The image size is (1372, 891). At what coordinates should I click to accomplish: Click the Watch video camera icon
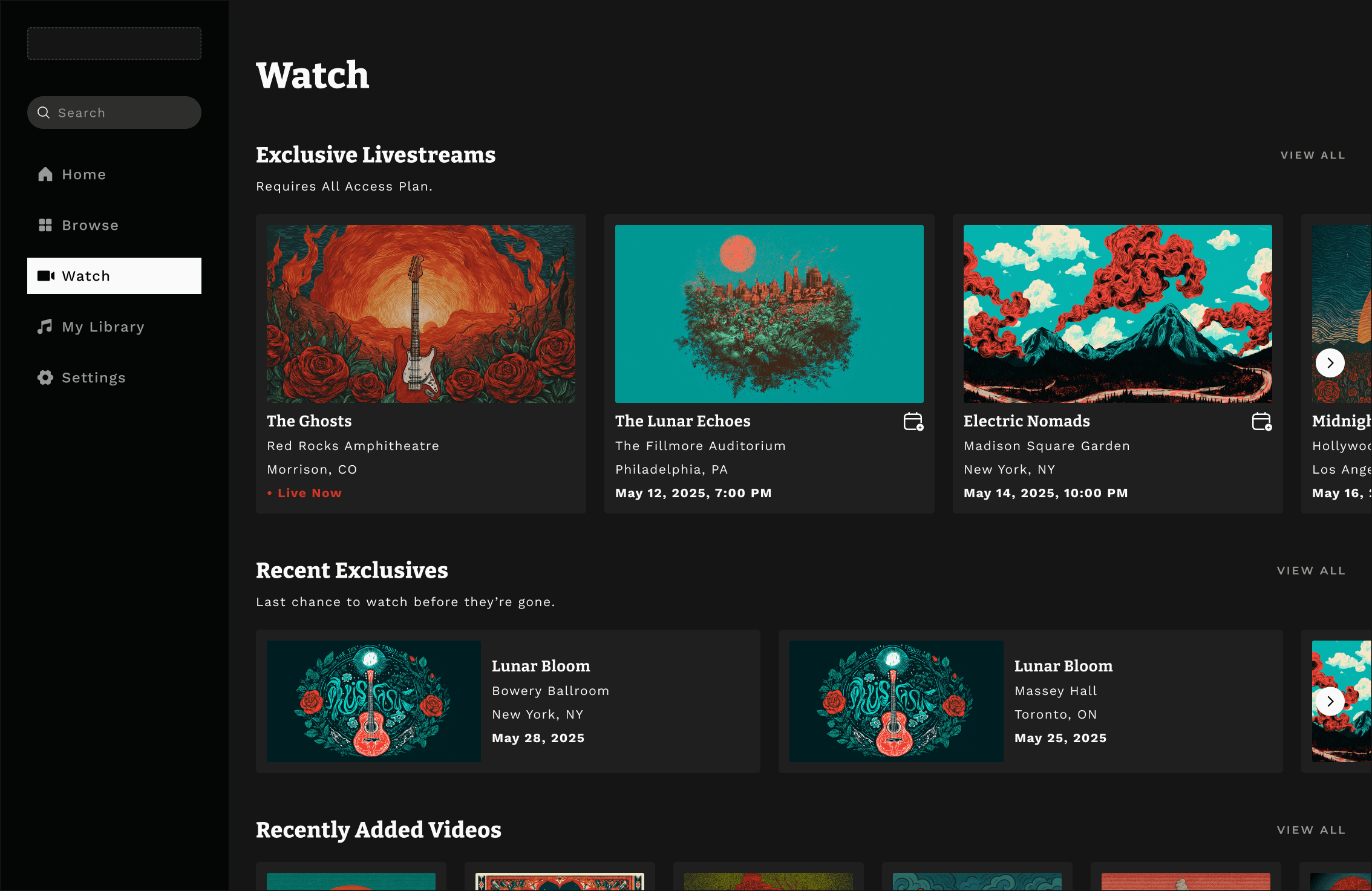click(46, 276)
